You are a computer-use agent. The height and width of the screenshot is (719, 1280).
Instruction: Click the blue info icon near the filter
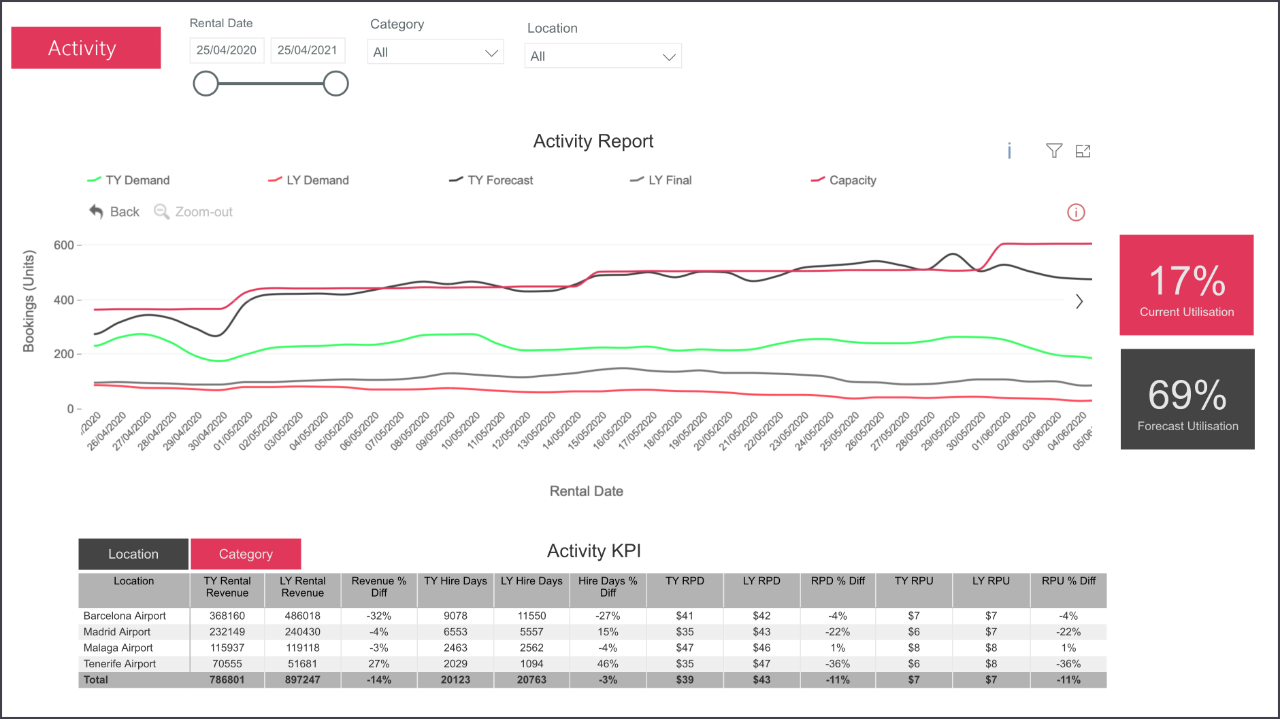click(x=1008, y=151)
